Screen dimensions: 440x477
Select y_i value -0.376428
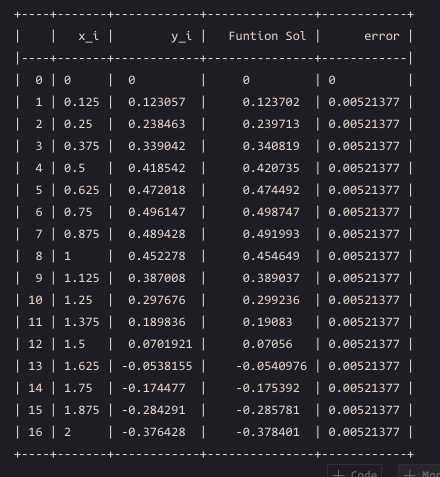click(153, 432)
